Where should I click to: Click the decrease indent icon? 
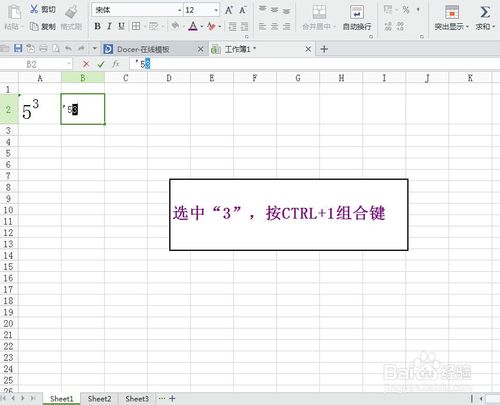[232, 26]
